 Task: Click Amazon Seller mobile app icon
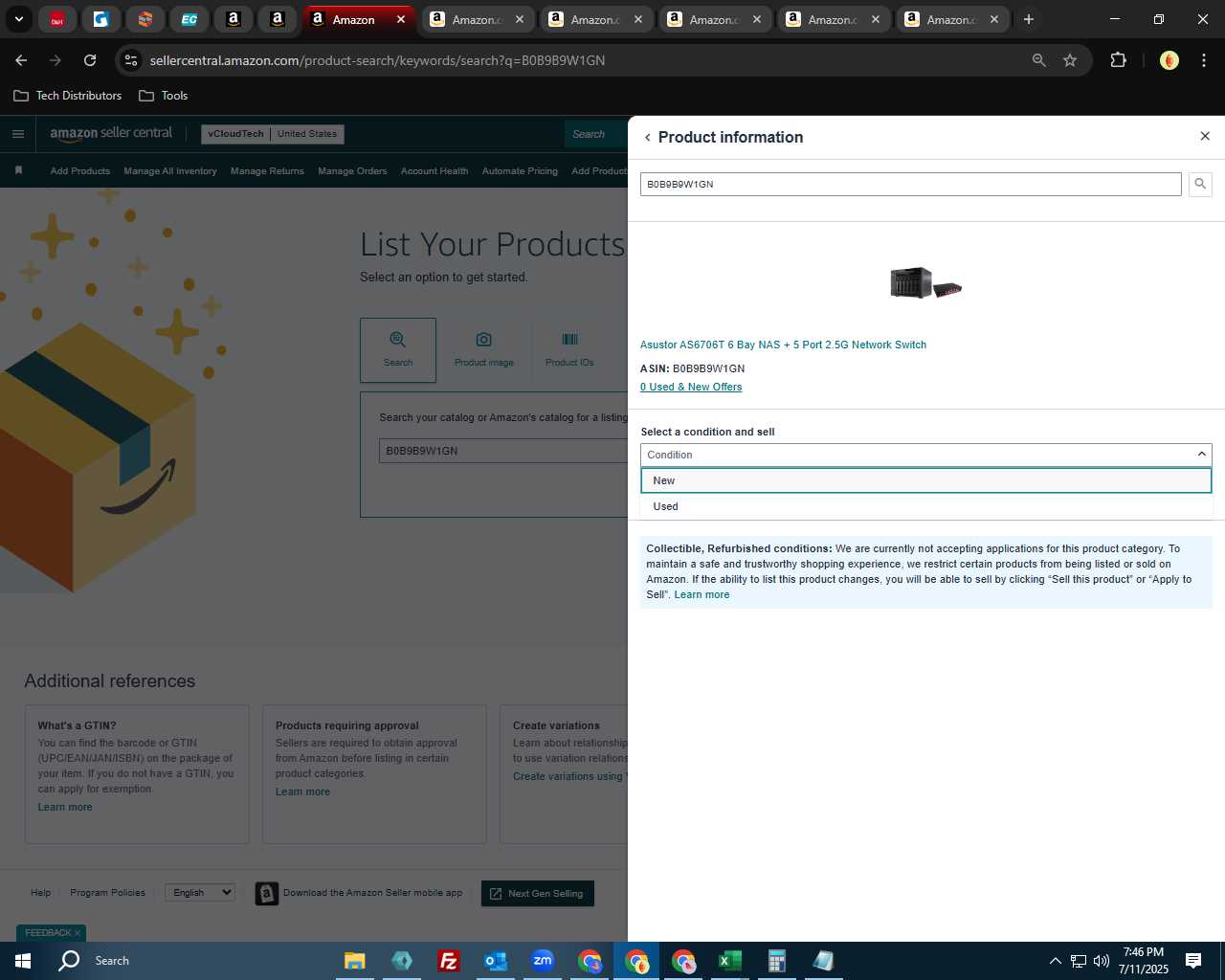[x=267, y=894]
